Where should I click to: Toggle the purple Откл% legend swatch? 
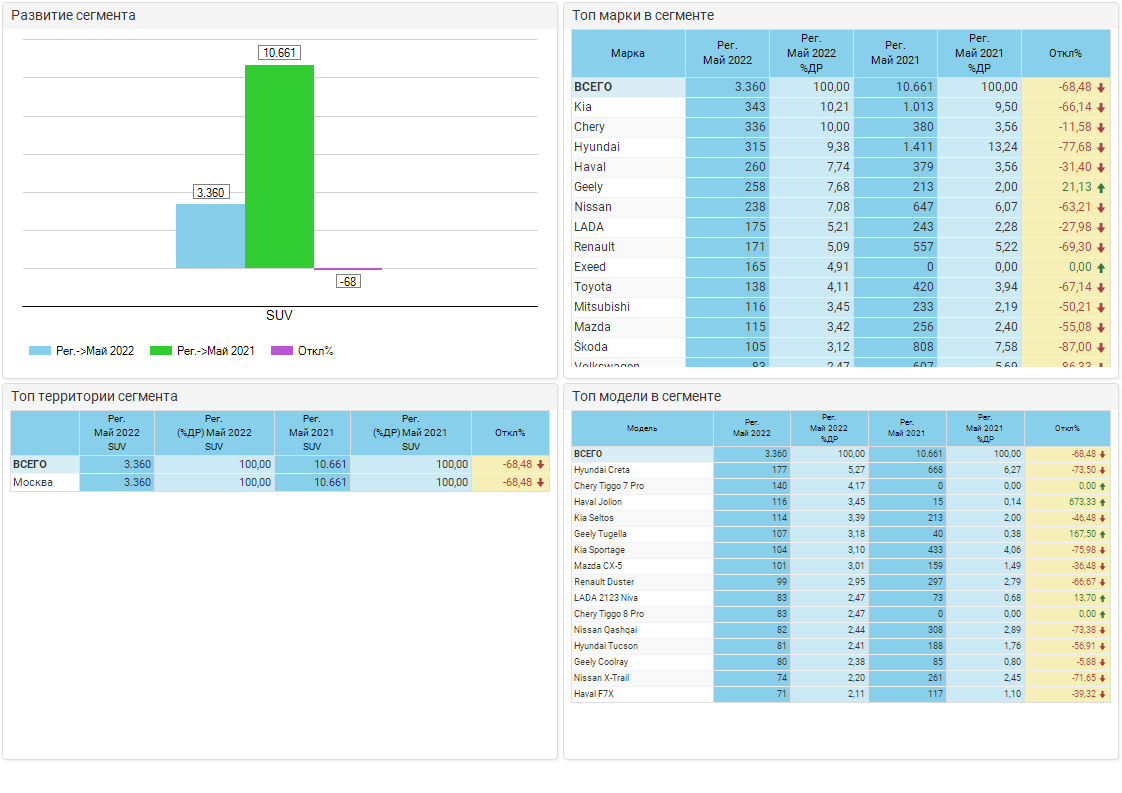tap(281, 351)
